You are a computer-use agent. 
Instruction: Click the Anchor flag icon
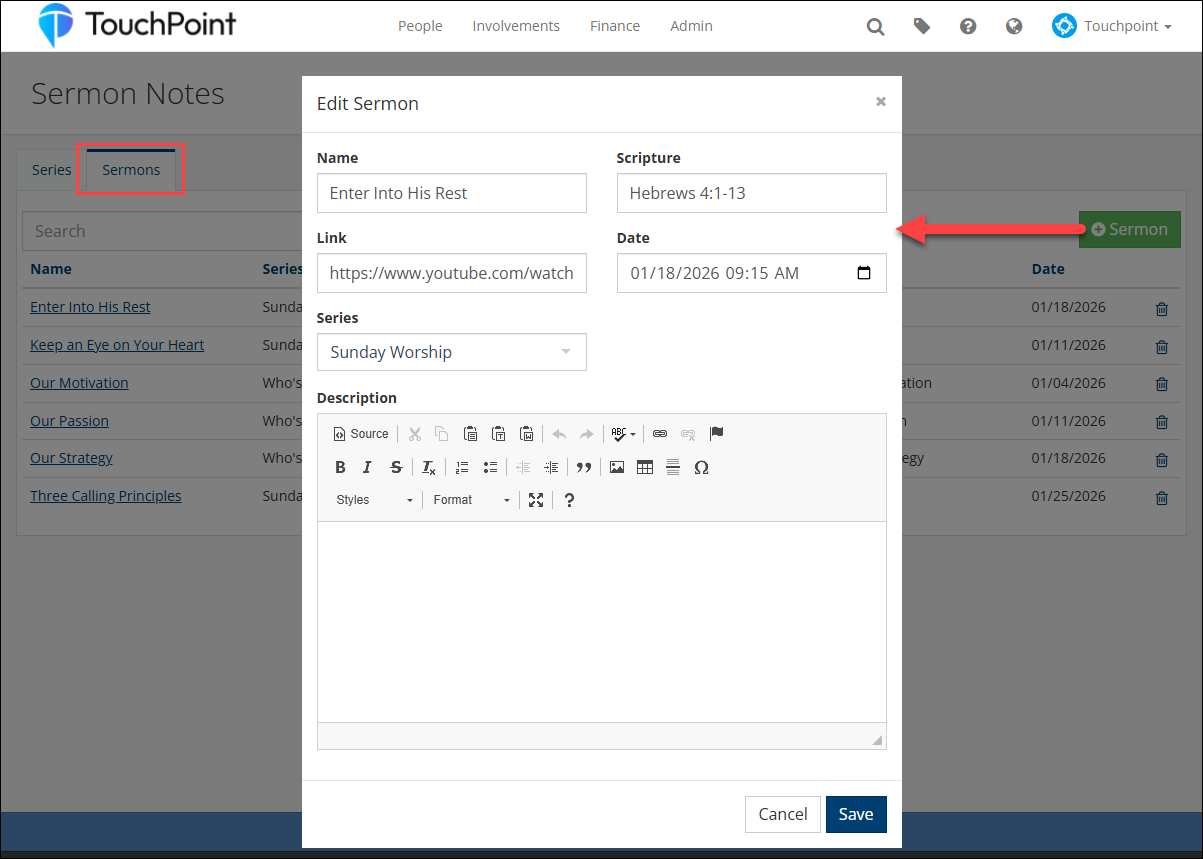coord(716,434)
